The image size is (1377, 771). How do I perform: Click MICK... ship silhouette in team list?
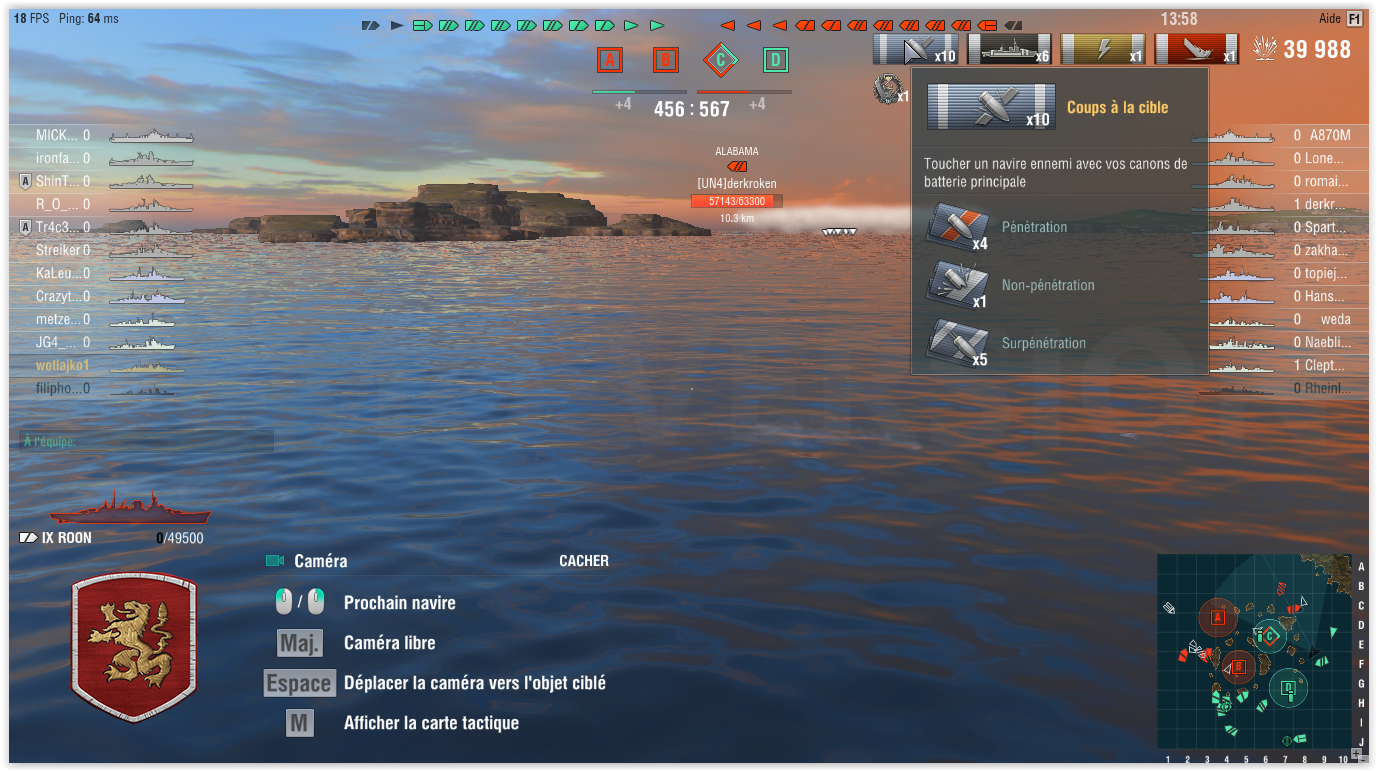[x=150, y=136]
